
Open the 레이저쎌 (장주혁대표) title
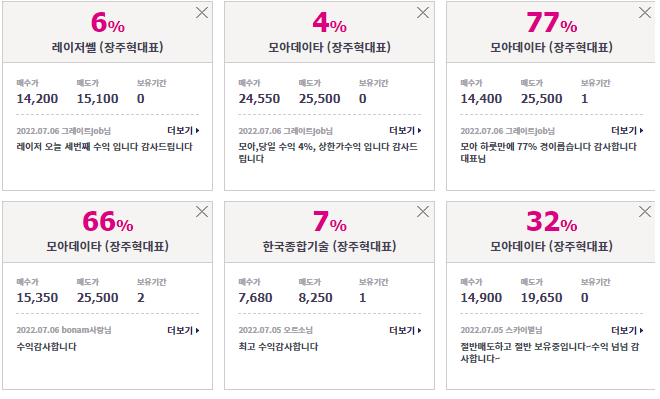coord(108,47)
